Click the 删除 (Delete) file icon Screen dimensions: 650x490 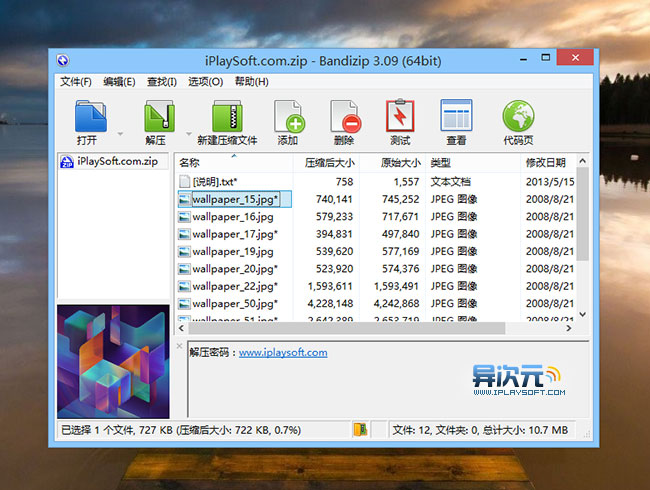[x=345, y=116]
